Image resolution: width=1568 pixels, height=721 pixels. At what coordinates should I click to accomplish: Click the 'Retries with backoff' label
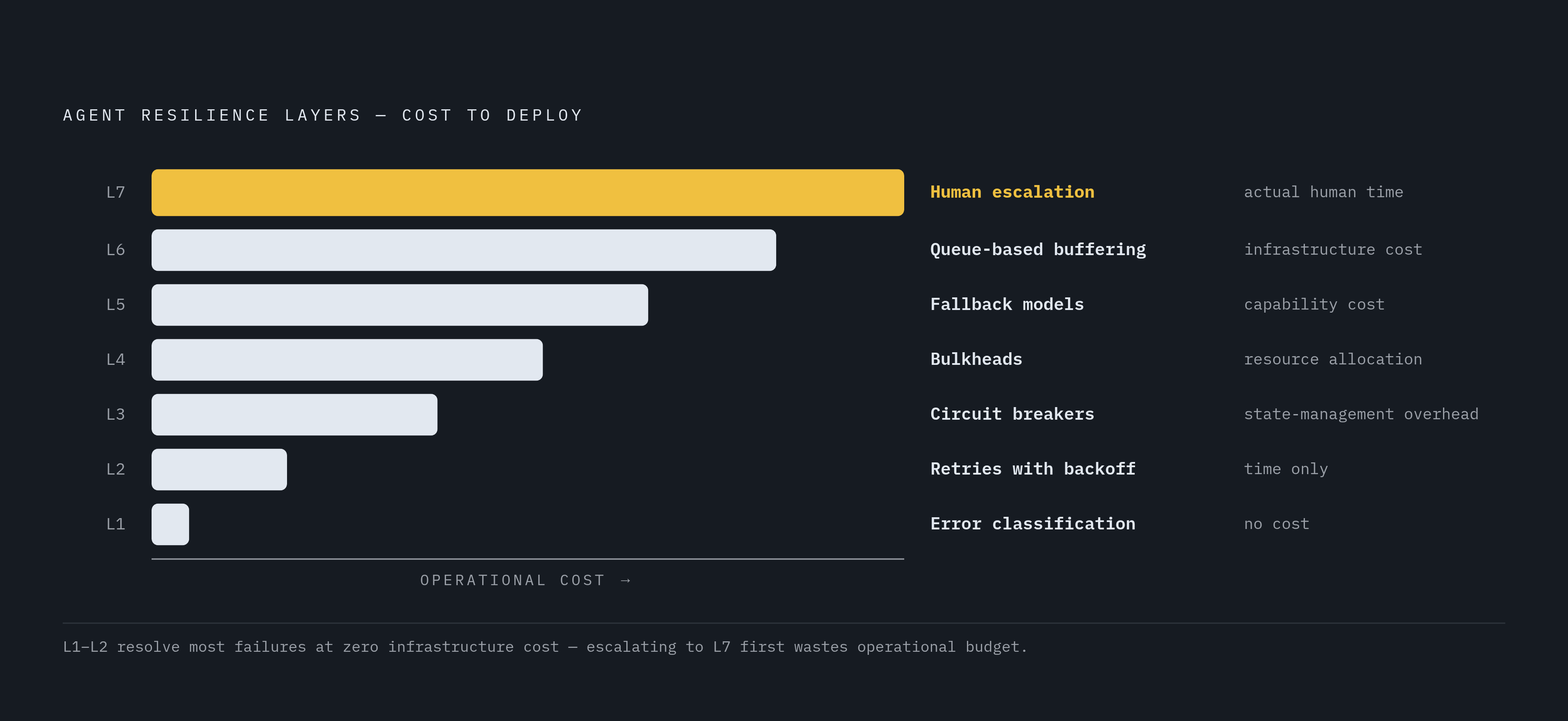1033,469
